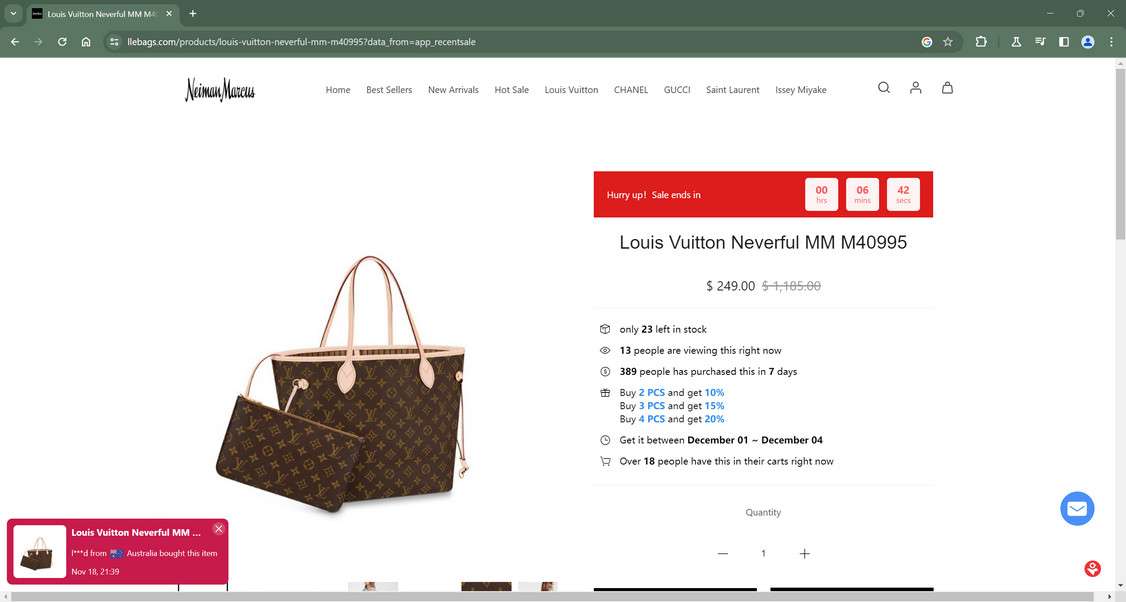
Task: Open the Chrome three-dot menu
Action: (1112, 42)
